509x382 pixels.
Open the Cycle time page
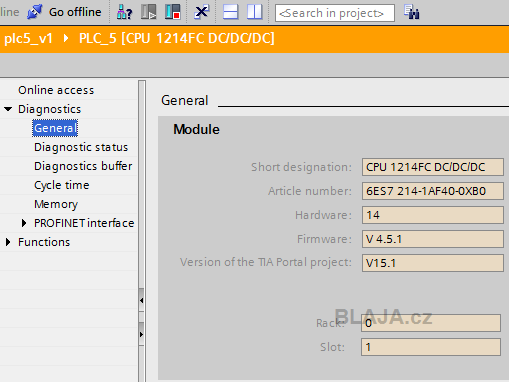[62, 185]
